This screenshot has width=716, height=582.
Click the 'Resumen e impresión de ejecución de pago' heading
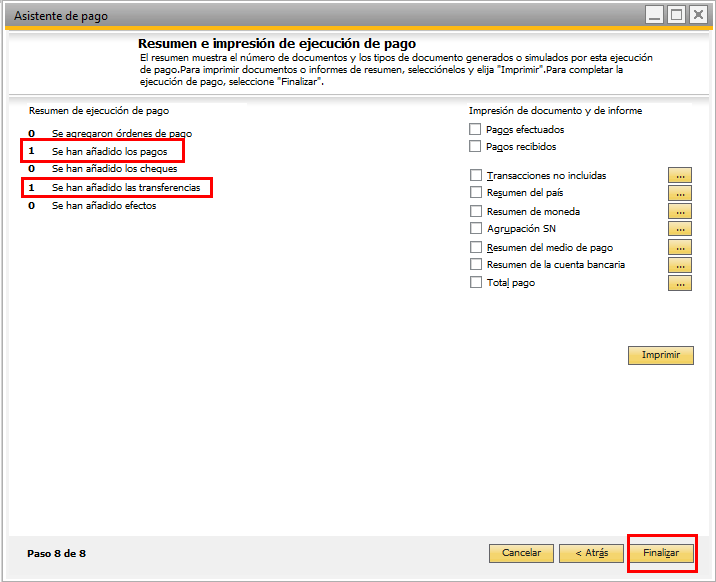[277, 43]
